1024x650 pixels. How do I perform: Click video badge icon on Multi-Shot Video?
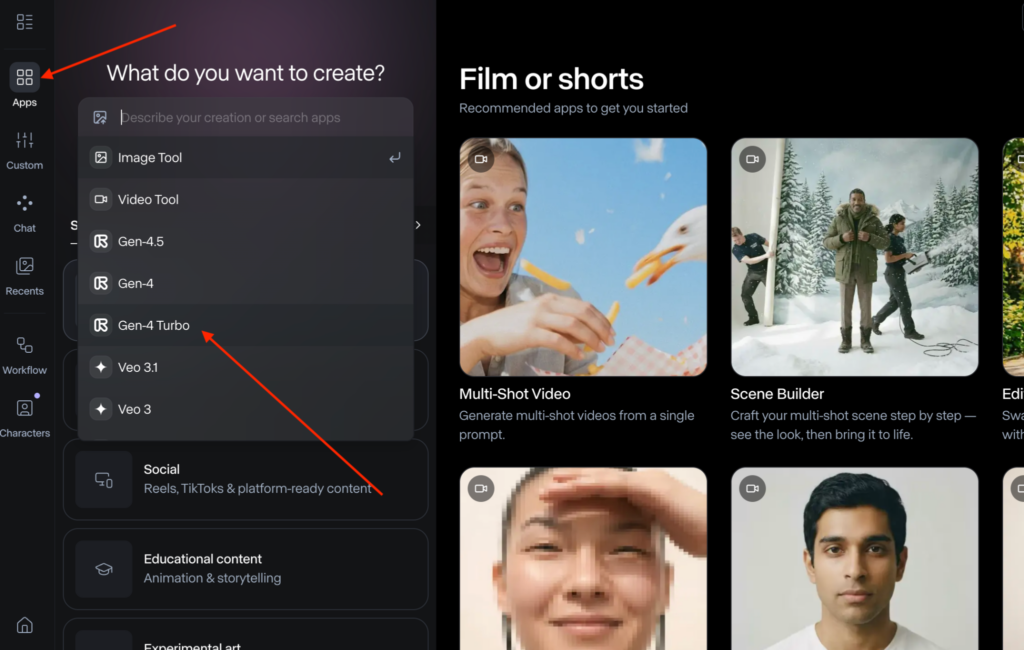coord(481,159)
